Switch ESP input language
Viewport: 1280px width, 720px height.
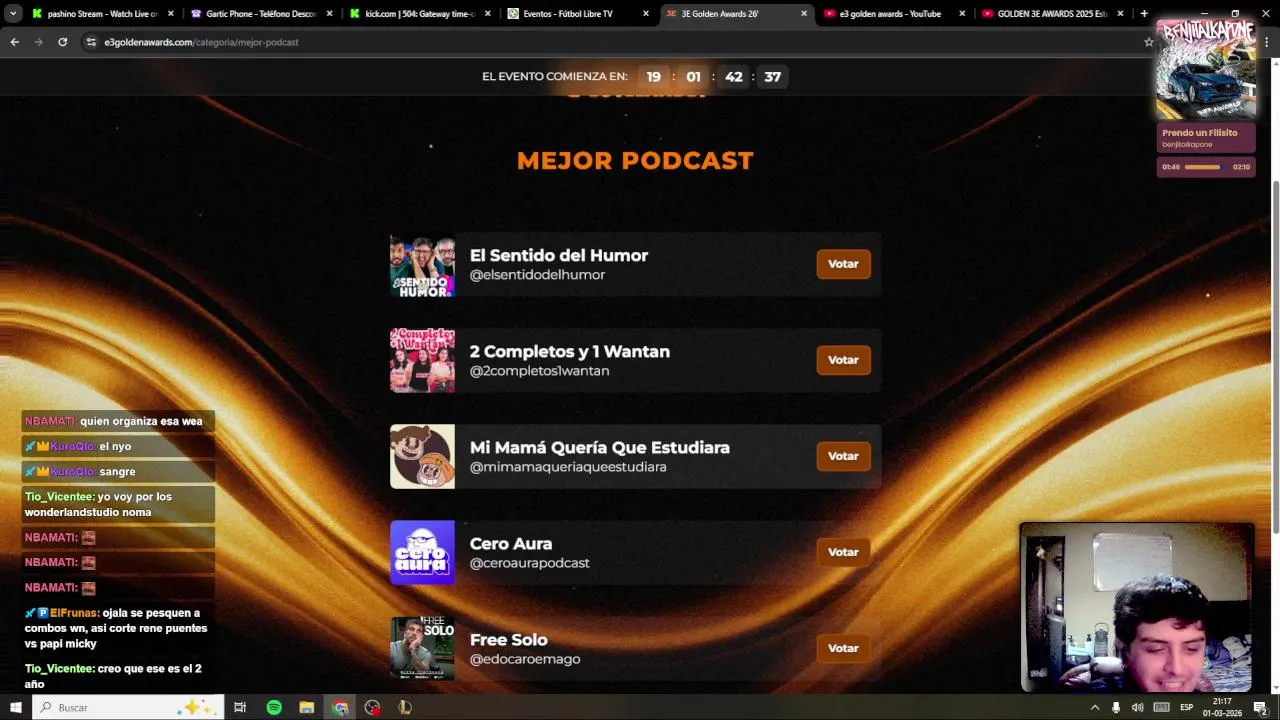[x=1187, y=707]
